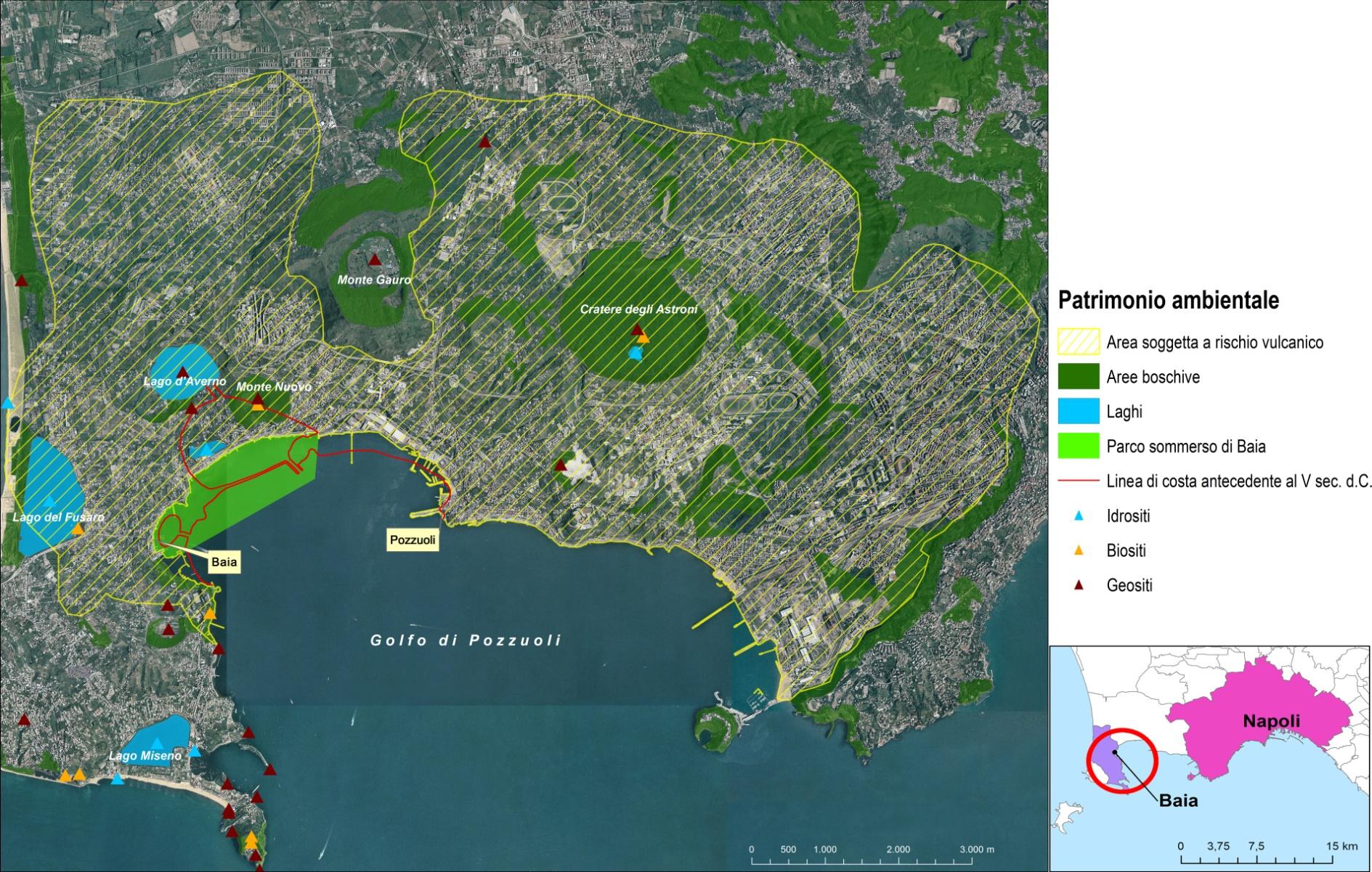Click the dark red Geositi triangle in legend
Screen dimensions: 1372x872
[1079, 585]
